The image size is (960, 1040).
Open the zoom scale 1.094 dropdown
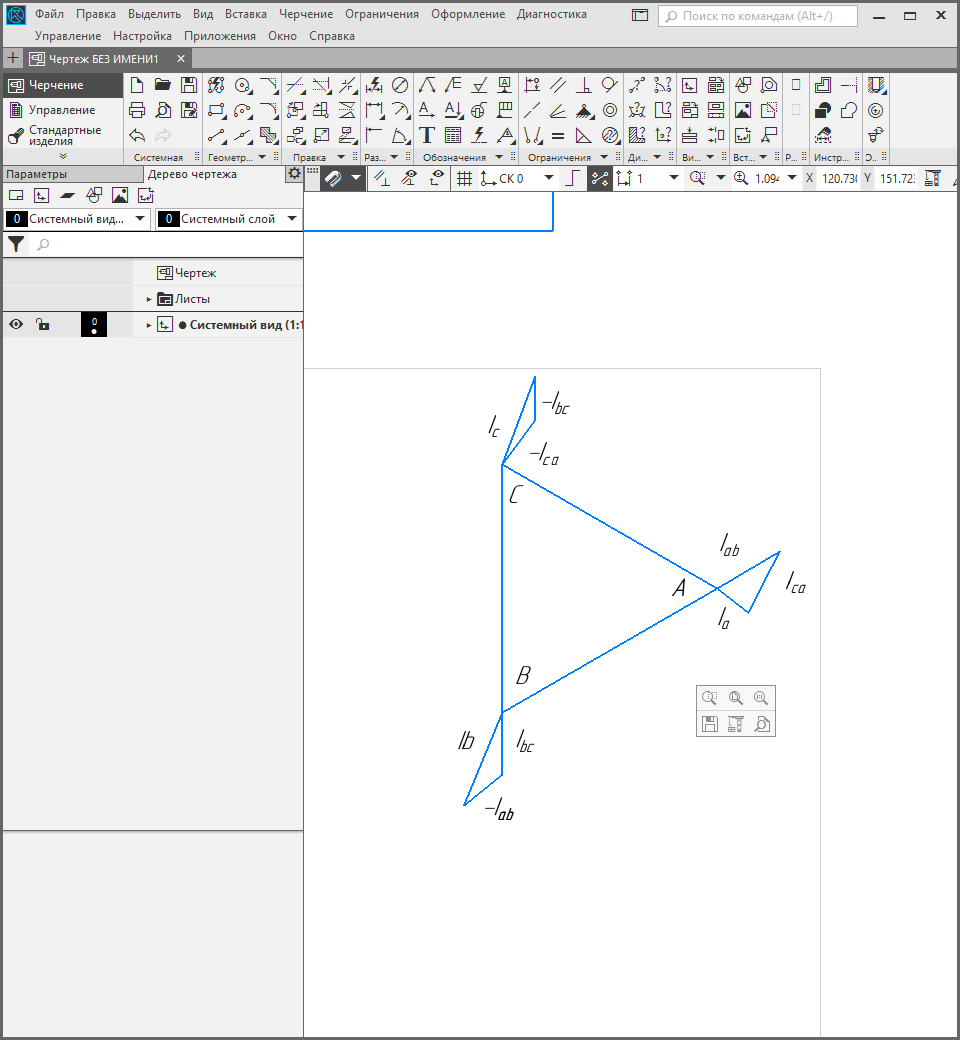click(792, 178)
